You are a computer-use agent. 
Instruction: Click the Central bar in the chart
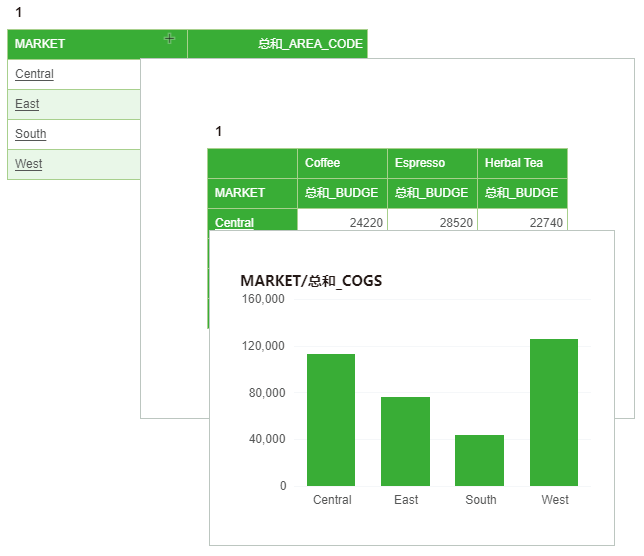[x=331, y=420]
